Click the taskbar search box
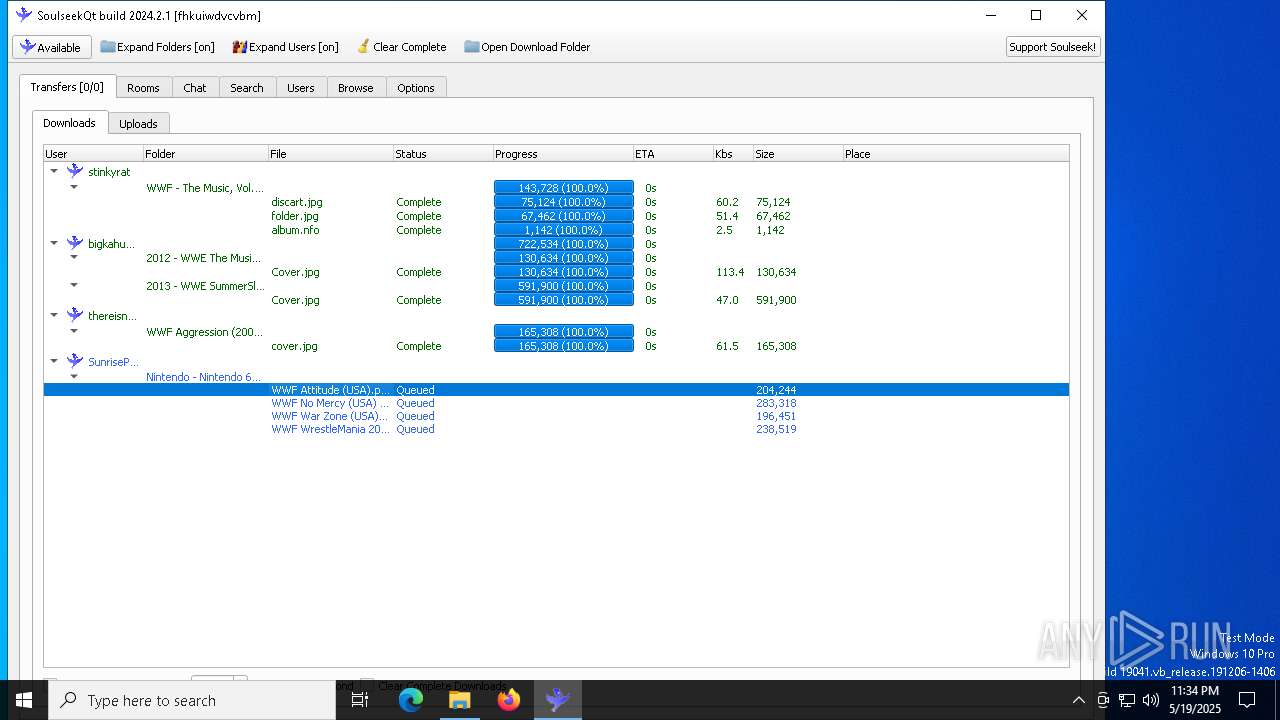The height and width of the screenshot is (720, 1280). point(192,700)
